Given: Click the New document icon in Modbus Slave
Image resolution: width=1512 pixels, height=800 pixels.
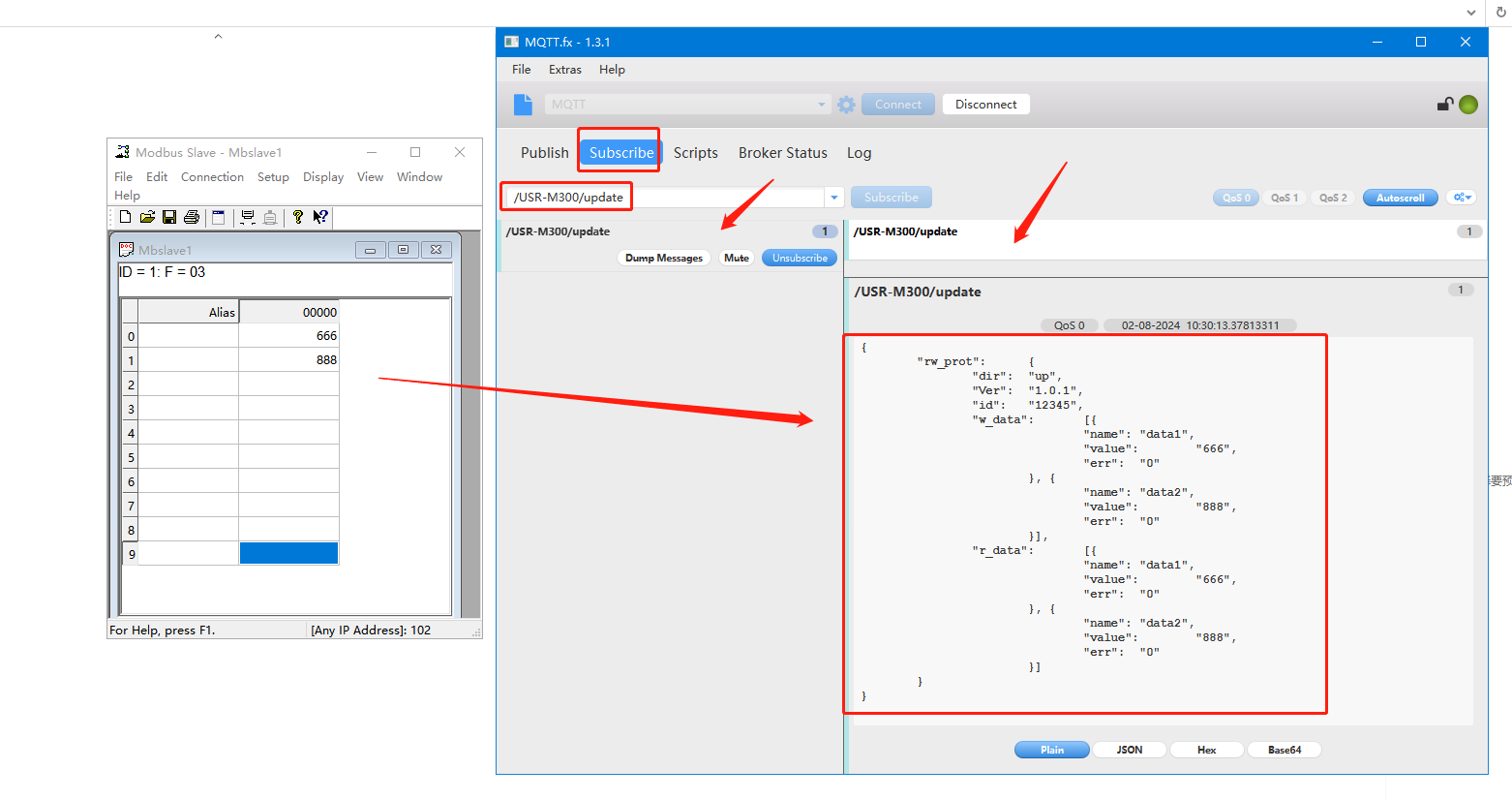Looking at the screenshot, I should [125, 217].
